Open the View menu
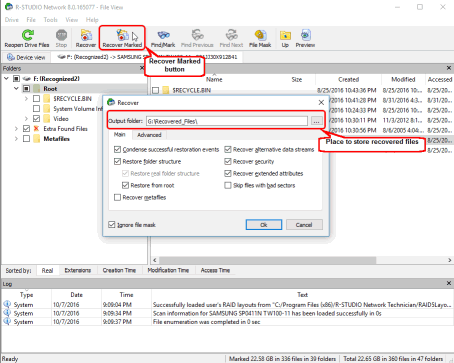Image resolution: width=454 pixels, height=363 pixels. click(x=71, y=20)
